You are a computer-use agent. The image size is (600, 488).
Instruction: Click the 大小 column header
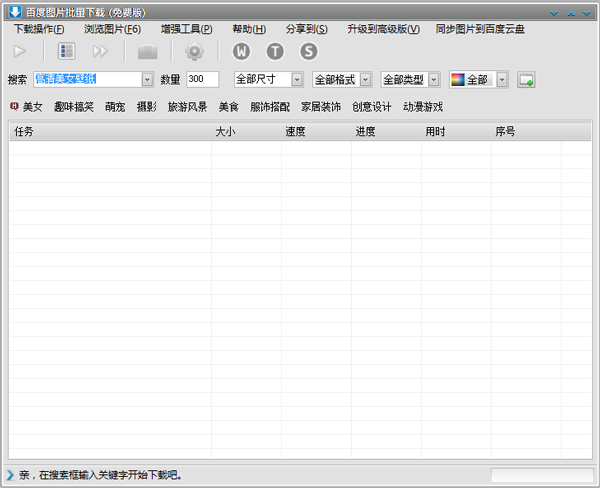click(246, 132)
